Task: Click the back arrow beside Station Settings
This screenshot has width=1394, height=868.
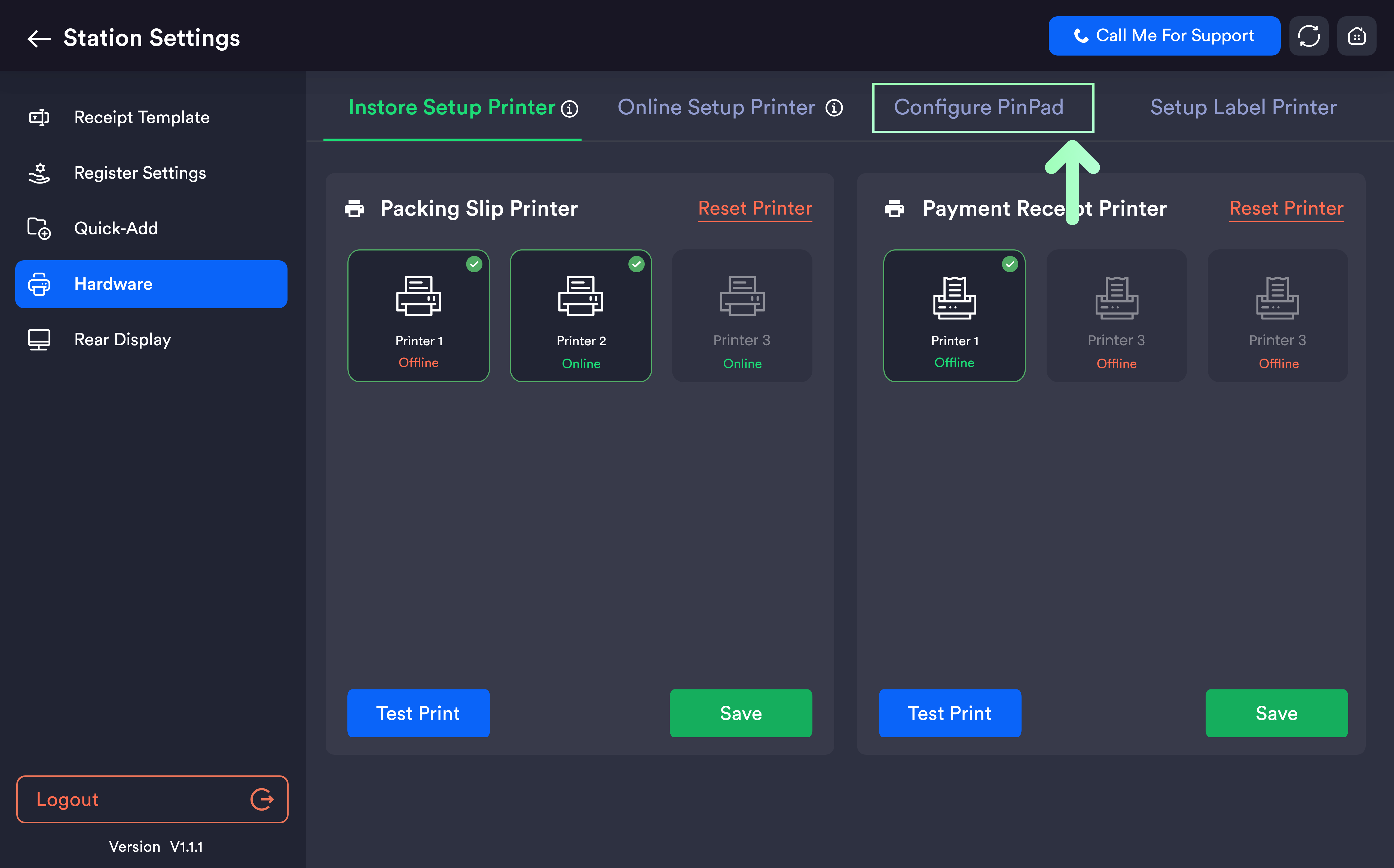Action: (x=39, y=38)
